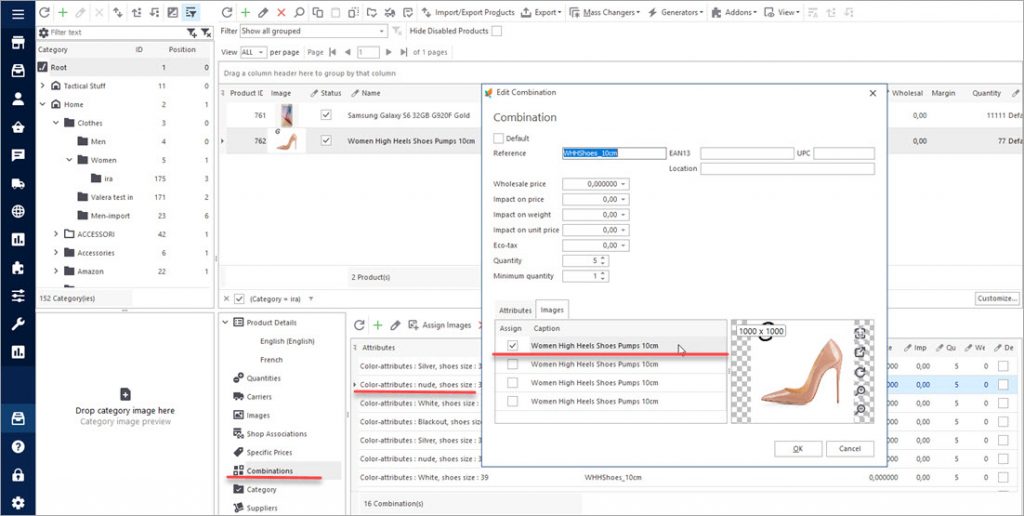The image size is (1024, 516).
Task: Click the OK button
Action: point(797,449)
